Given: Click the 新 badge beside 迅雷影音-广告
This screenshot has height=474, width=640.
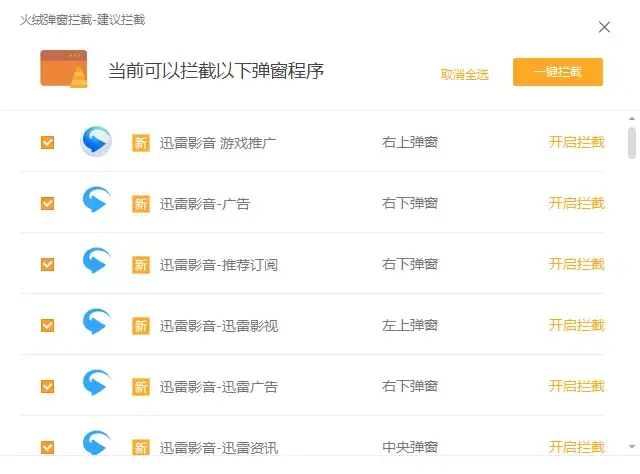Looking at the screenshot, I should tap(141, 204).
